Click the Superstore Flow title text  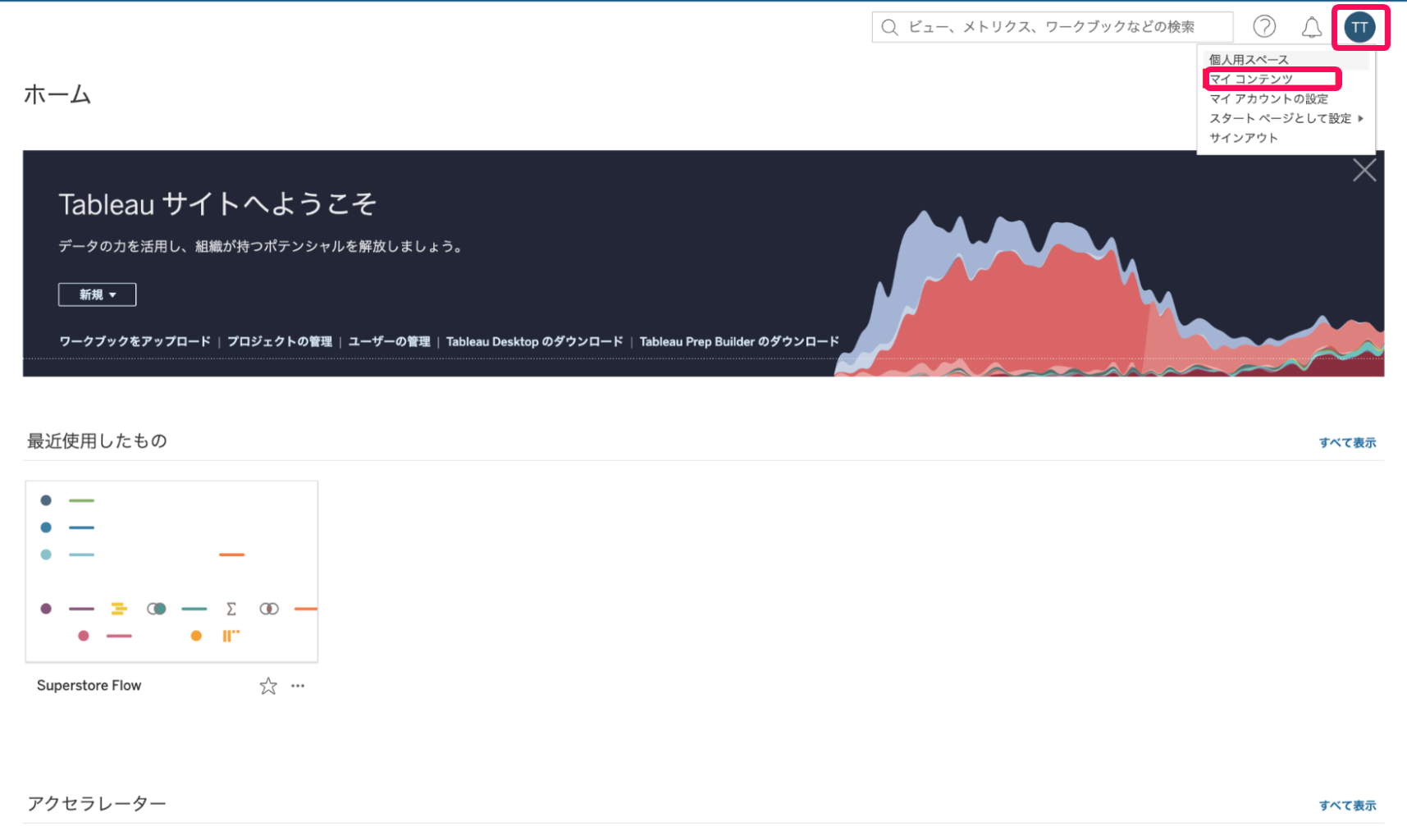[89, 685]
